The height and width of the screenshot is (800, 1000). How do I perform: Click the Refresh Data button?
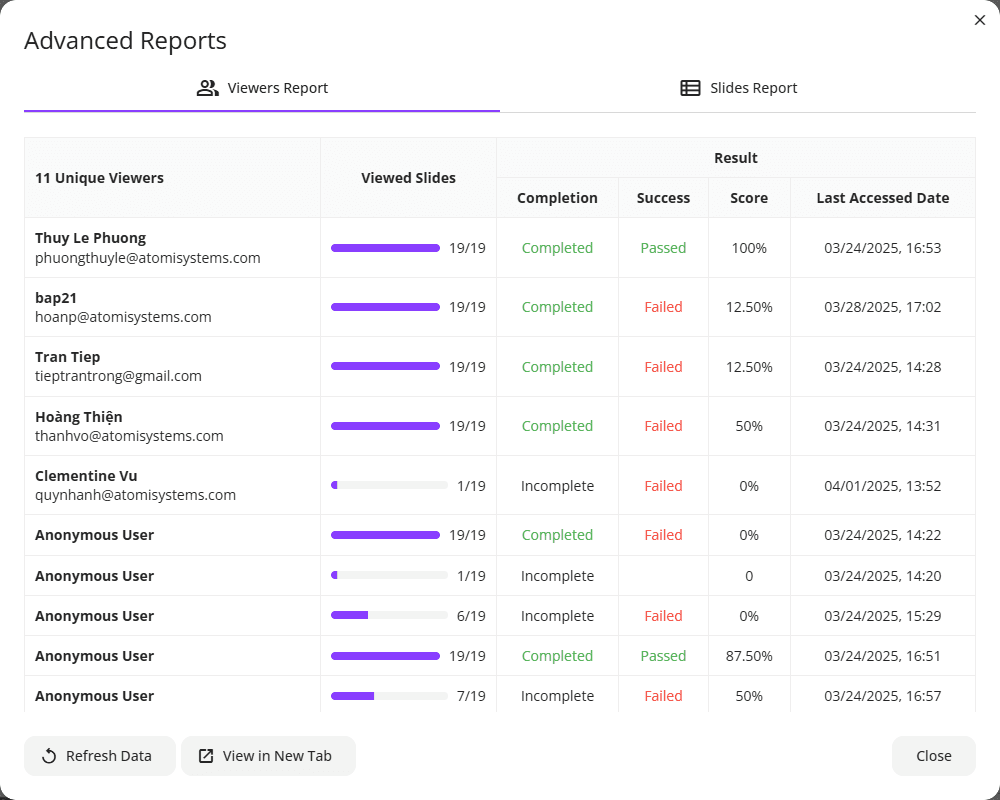tap(99, 756)
